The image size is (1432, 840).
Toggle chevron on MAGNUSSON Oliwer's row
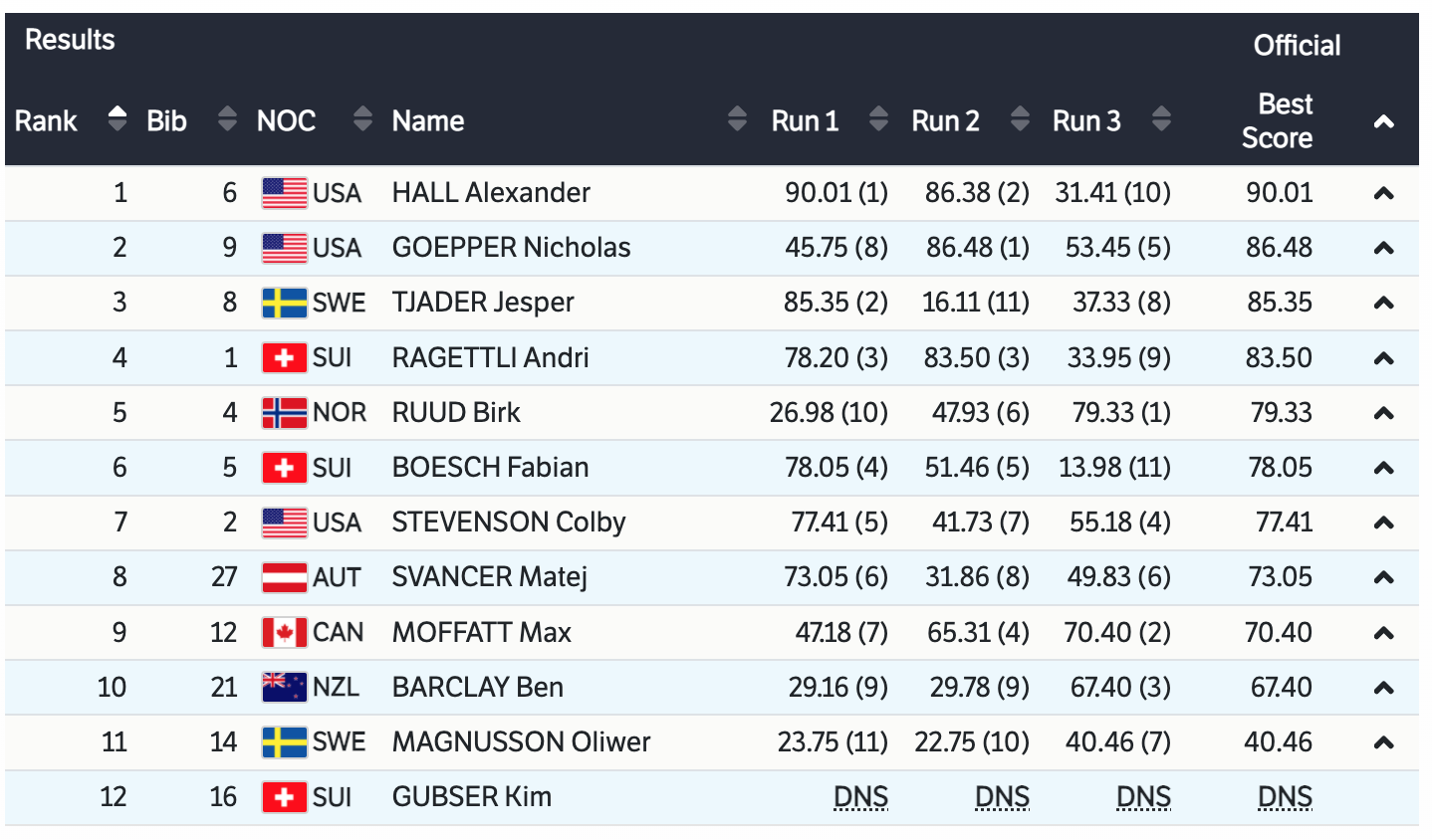tap(1383, 742)
